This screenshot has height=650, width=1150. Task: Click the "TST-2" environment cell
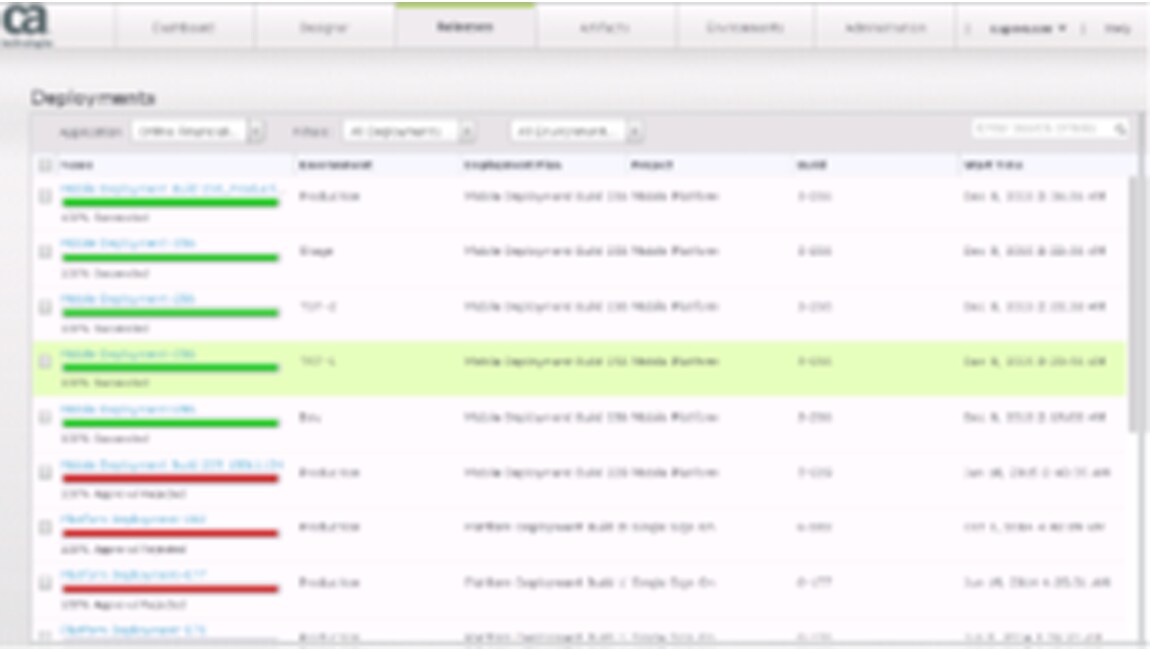[318, 307]
